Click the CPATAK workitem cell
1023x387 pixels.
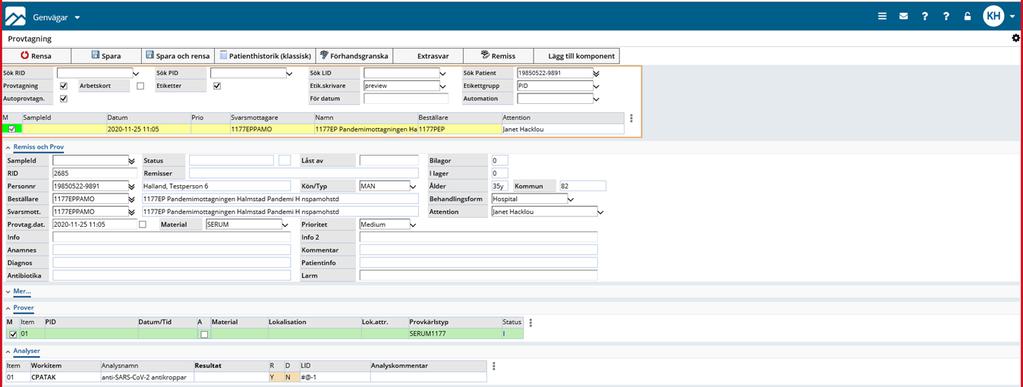(65, 377)
